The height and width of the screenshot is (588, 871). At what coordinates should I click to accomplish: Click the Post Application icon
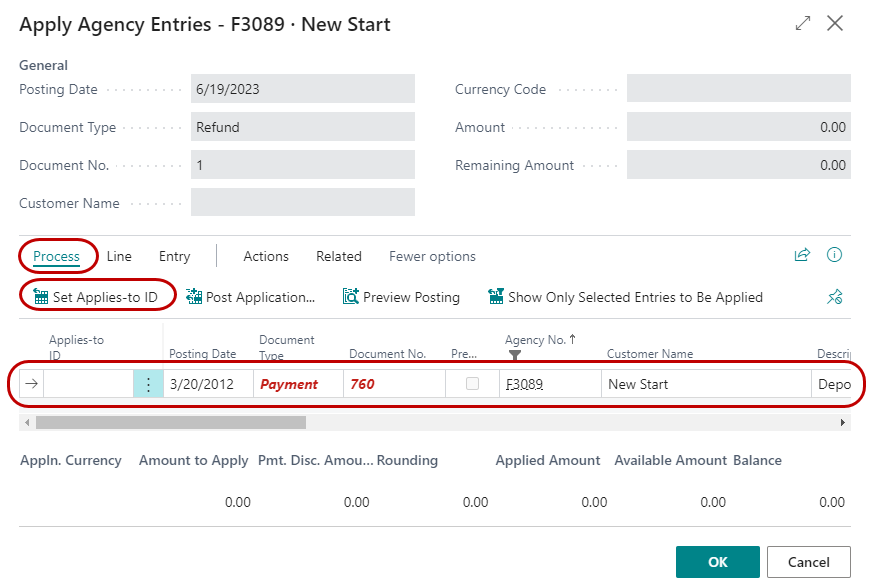[x=195, y=297]
